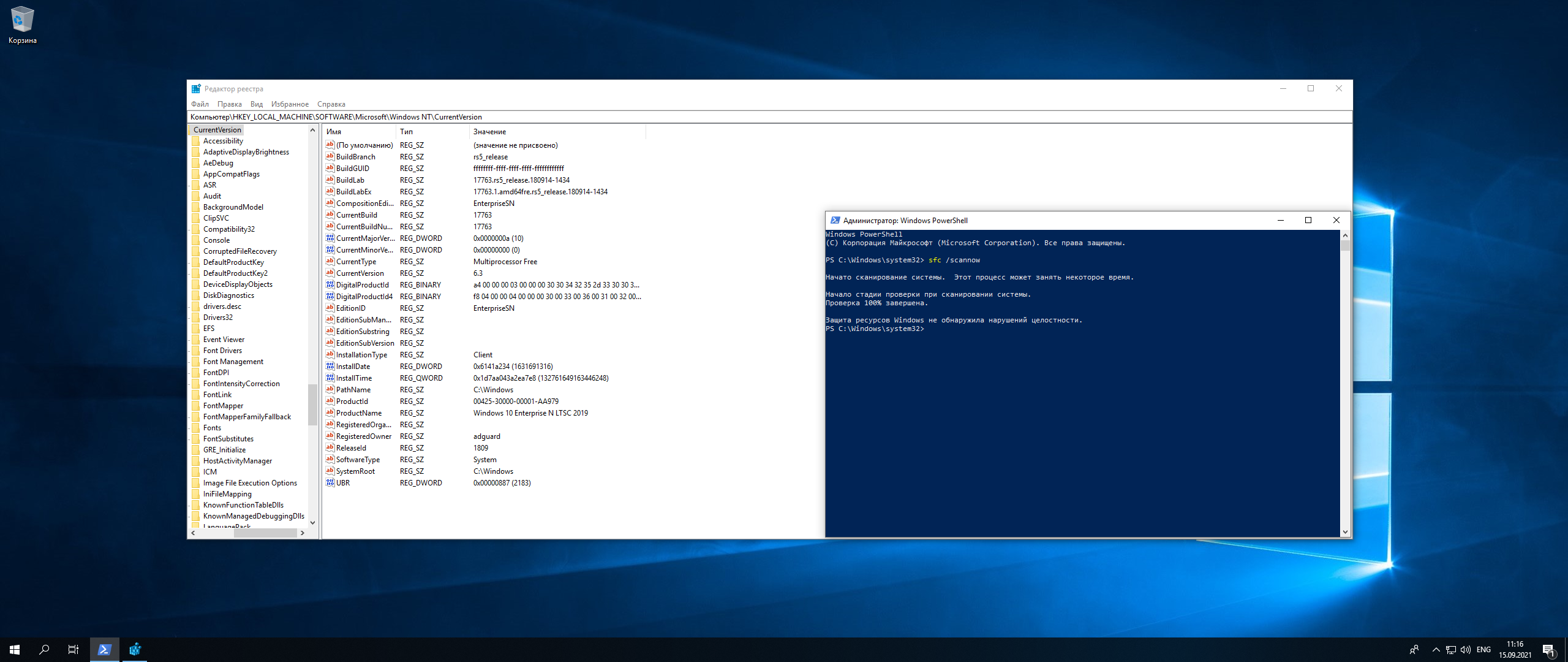
Task: Switch ENG input language indicator
Action: [x=1484, y=650]
